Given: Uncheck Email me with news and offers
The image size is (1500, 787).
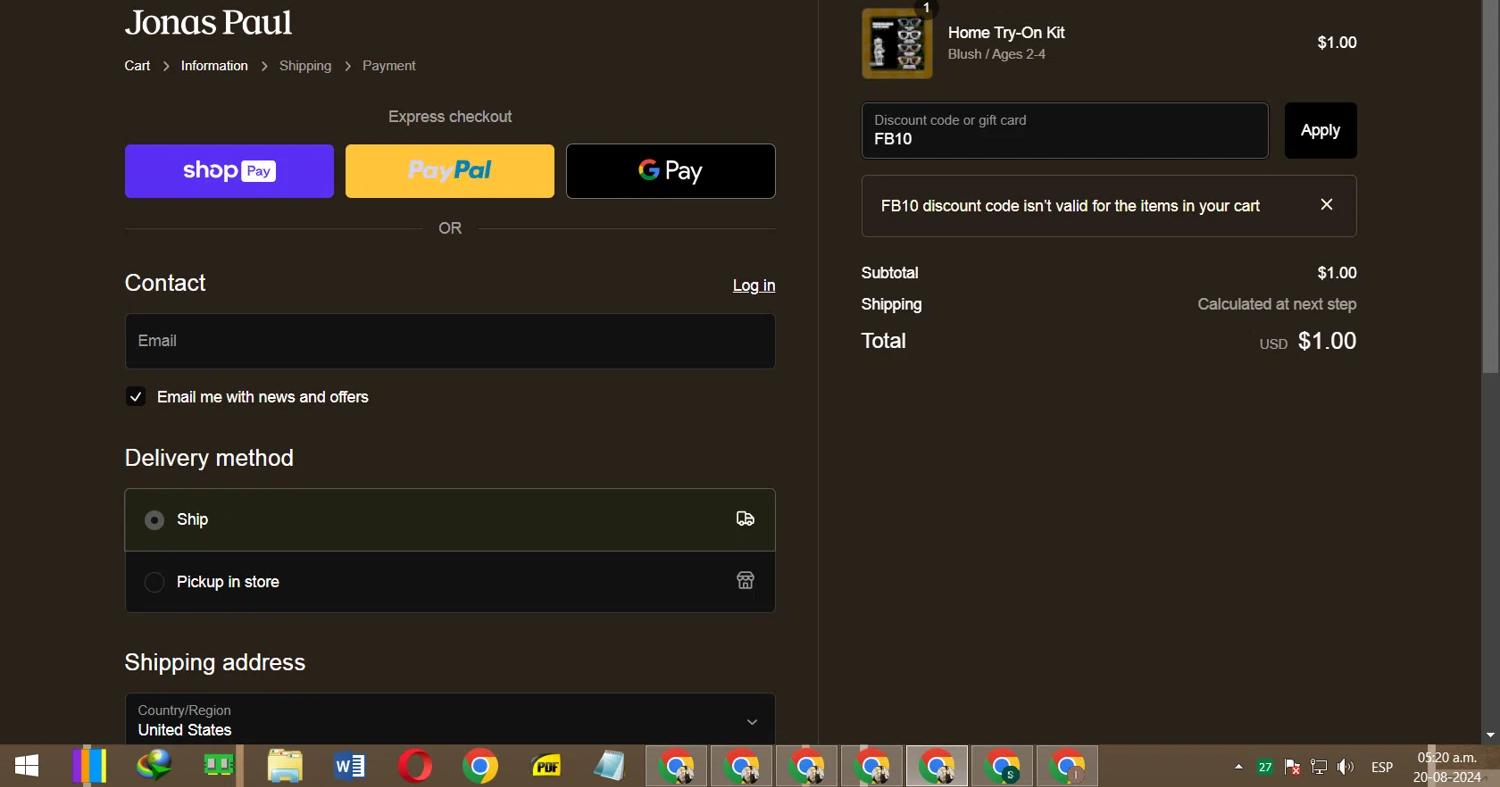Looking at the screenshot, I should tap(136, 397).
